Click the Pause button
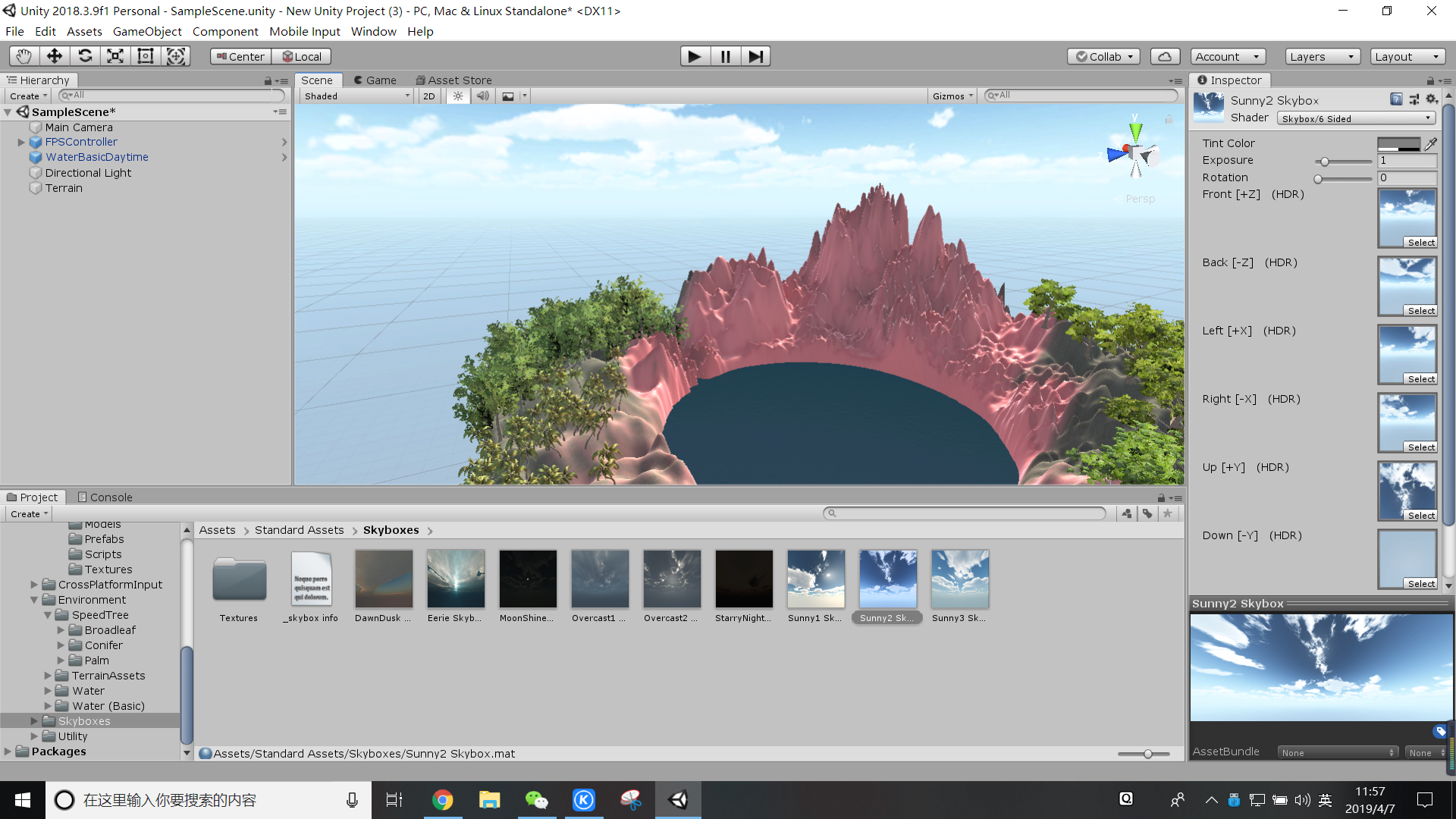Screen dimensions: 1456x819 726,56
